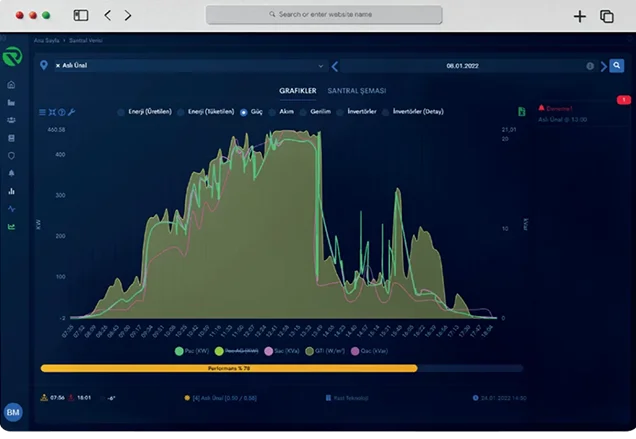Screen dimensions: 636x439
Task: Click Ana Sayfa breadcrumb link
Action: pos(47,40)
